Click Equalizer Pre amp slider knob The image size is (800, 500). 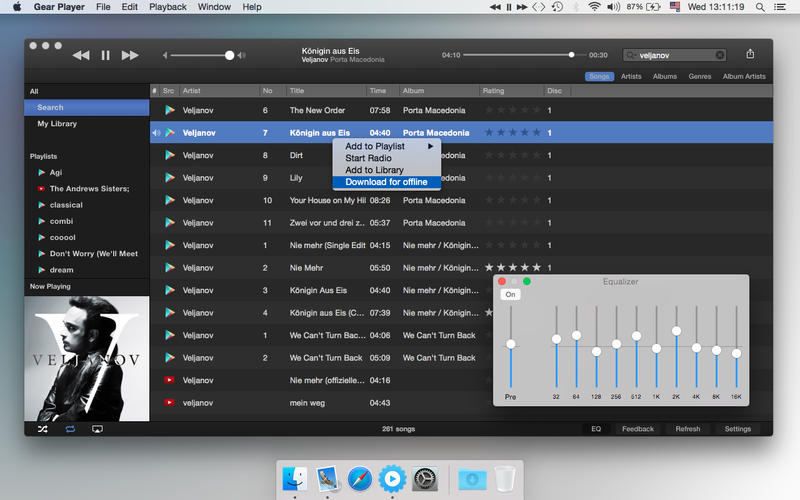(511, 344)
